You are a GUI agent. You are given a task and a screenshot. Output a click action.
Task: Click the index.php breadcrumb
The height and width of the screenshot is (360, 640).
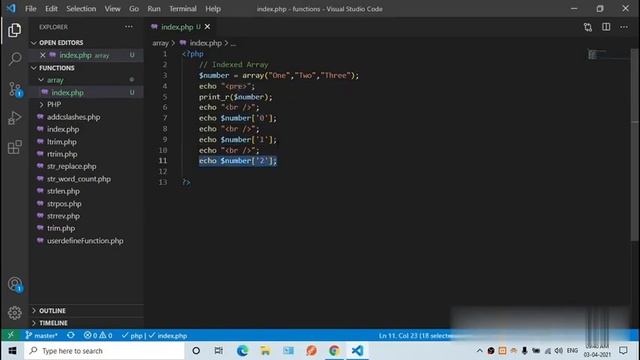click(x=205, y=43)
